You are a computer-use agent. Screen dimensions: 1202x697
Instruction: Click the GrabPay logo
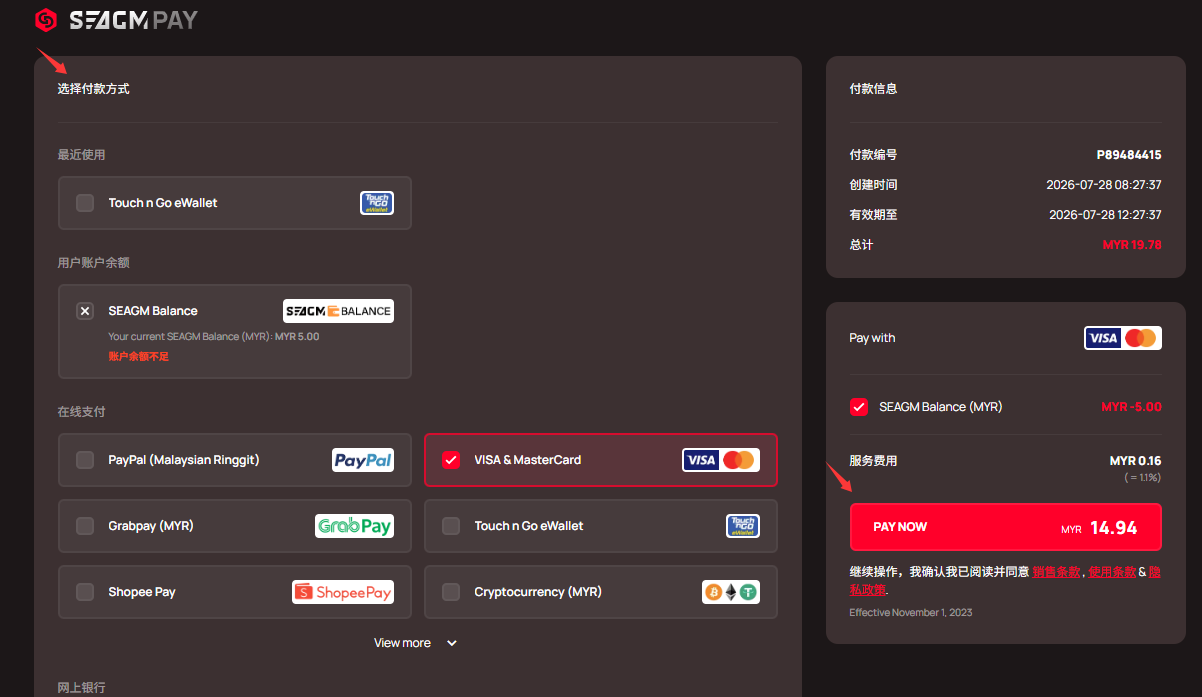[x=354, y=526]
